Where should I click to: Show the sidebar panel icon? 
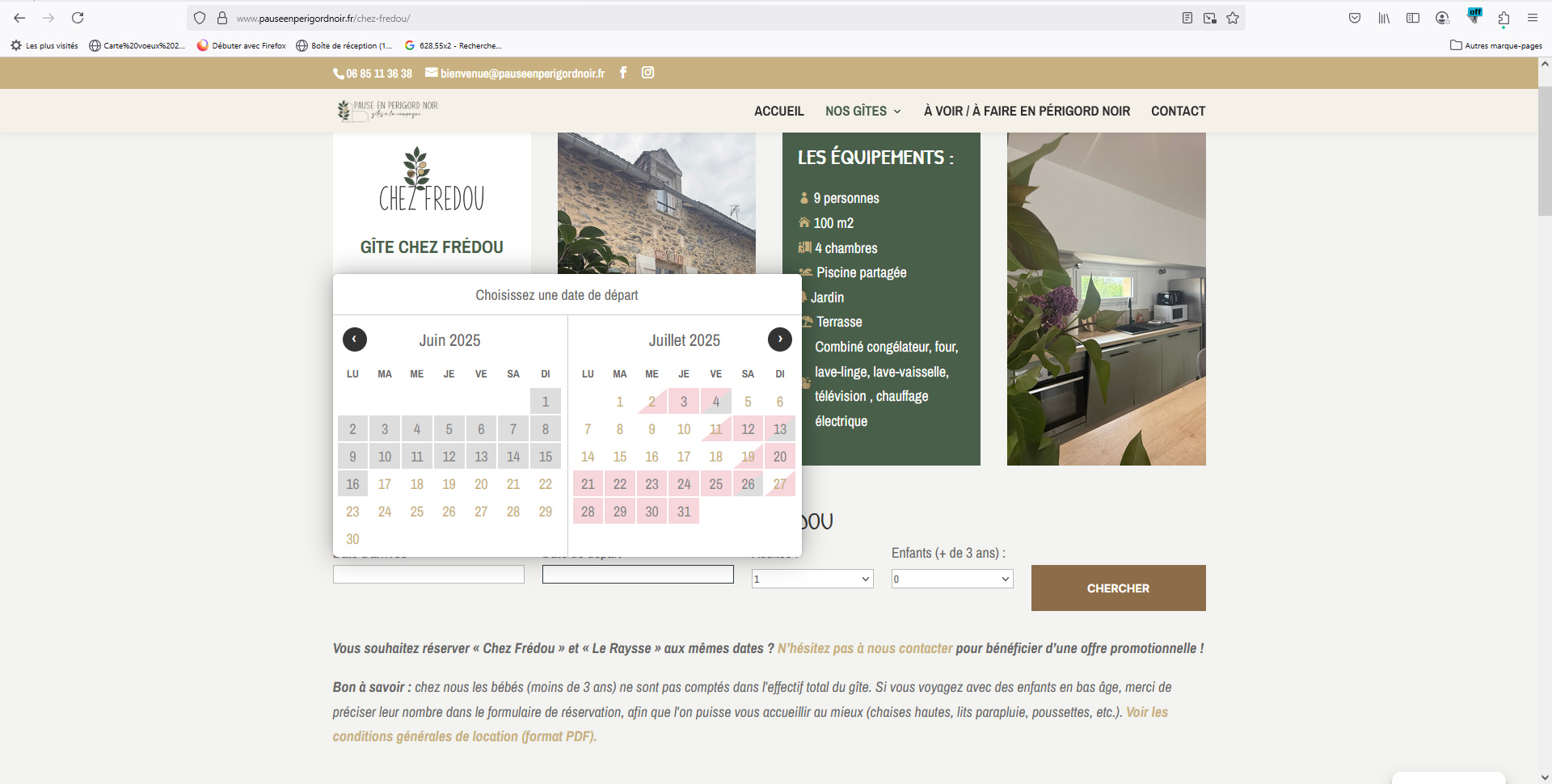(x=1413, y=18)
